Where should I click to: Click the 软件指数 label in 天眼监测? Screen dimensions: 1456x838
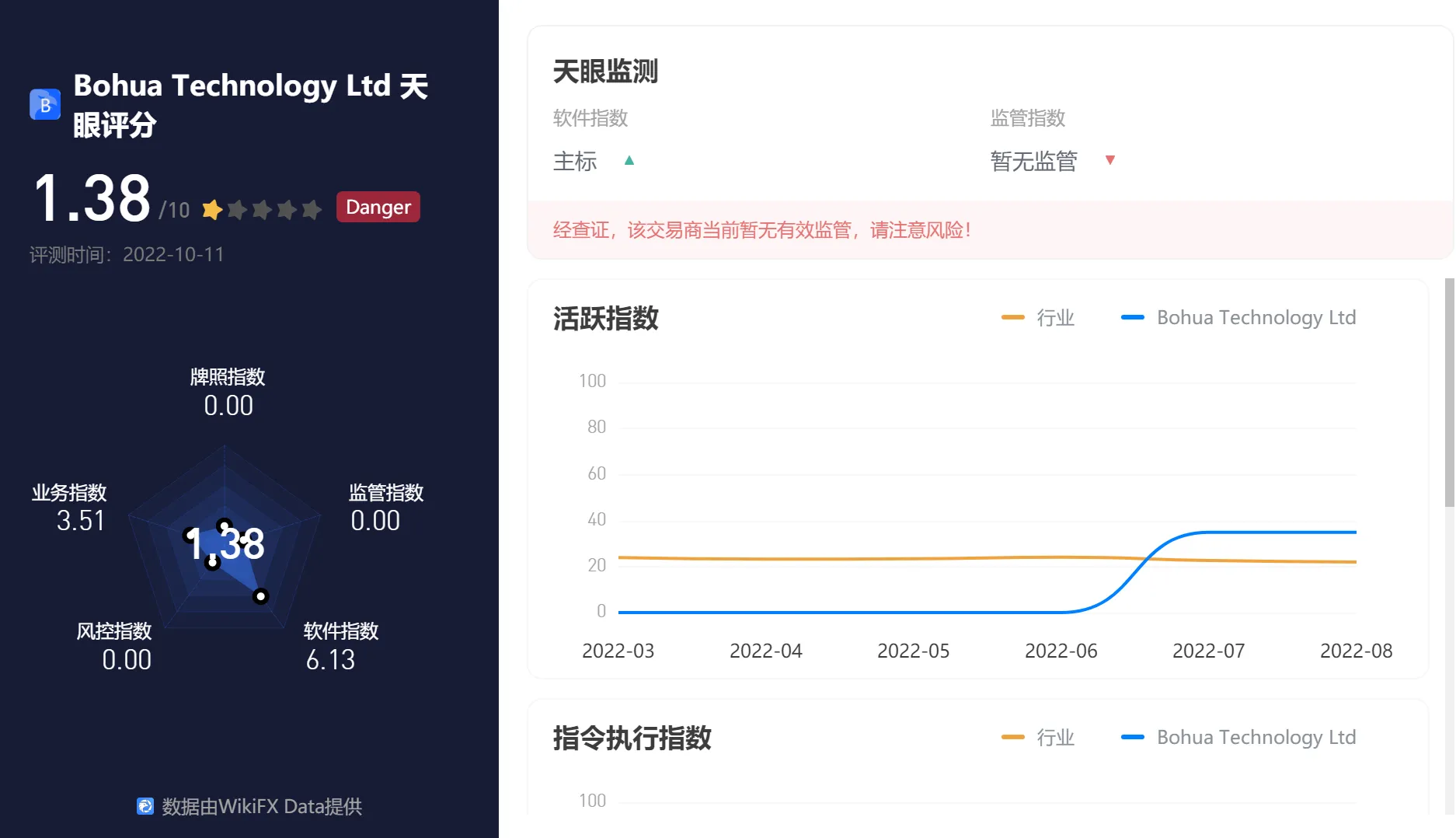point(590,118)
